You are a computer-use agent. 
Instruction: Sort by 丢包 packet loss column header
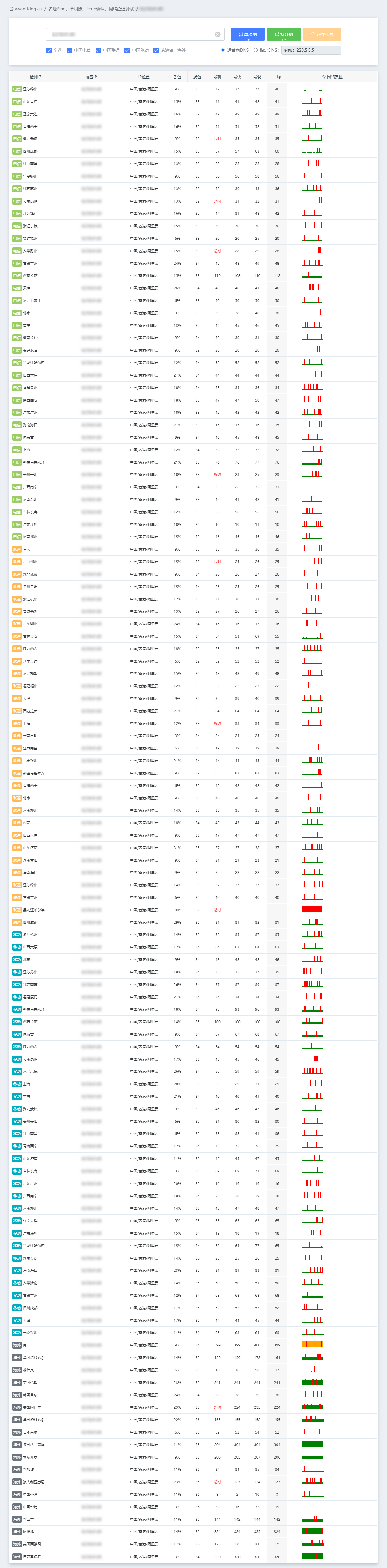click(x=177, y=77)
